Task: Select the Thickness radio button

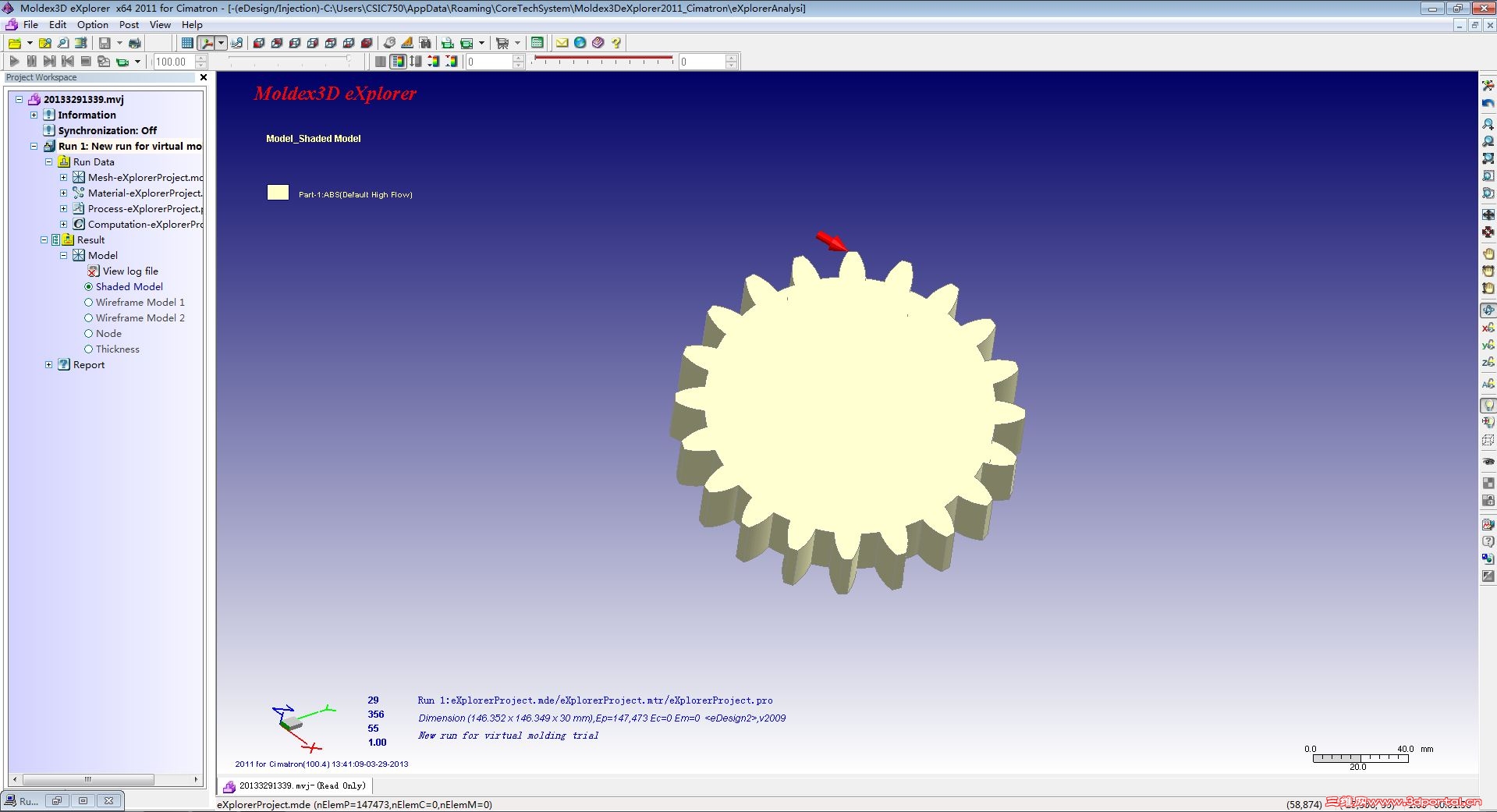Action: [88, 349]
